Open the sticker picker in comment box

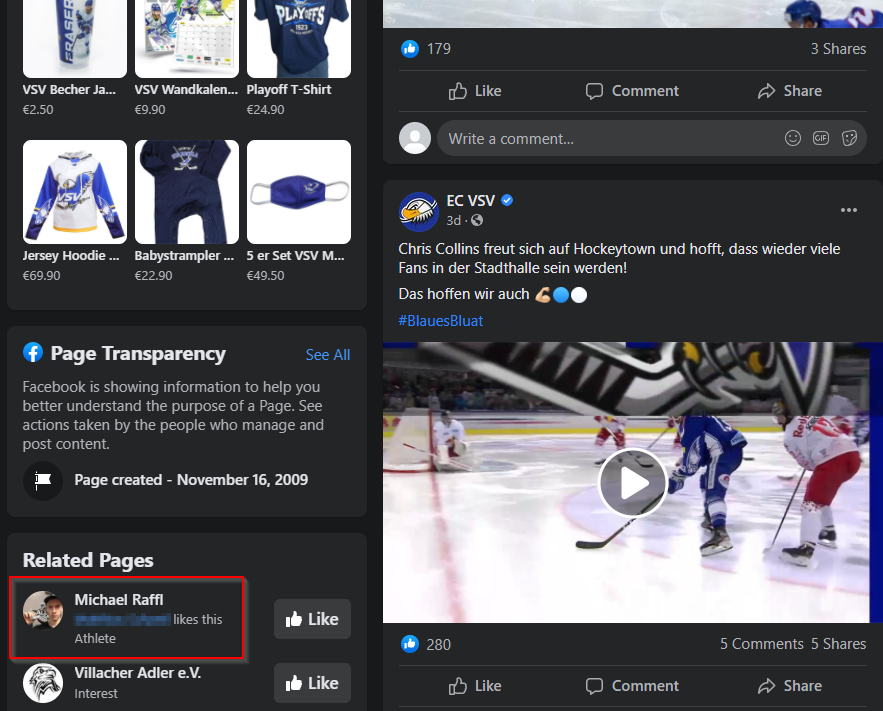(850, 138)
